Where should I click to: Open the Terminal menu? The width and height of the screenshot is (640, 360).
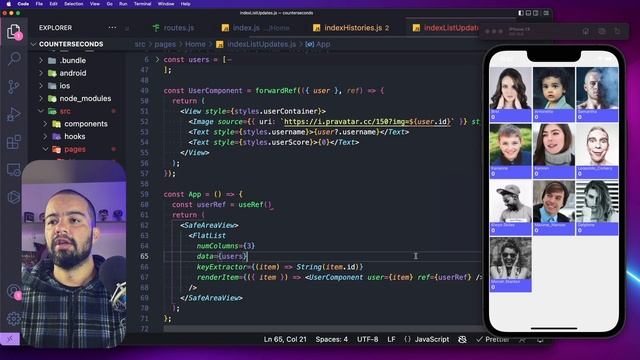point(142,4)
